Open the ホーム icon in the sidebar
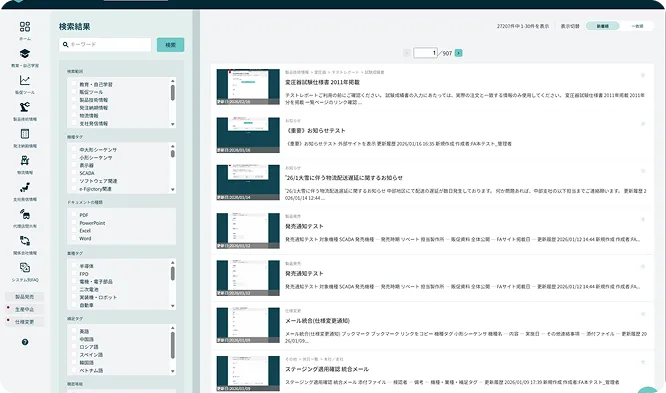The image size is (666, 393). 25,27
